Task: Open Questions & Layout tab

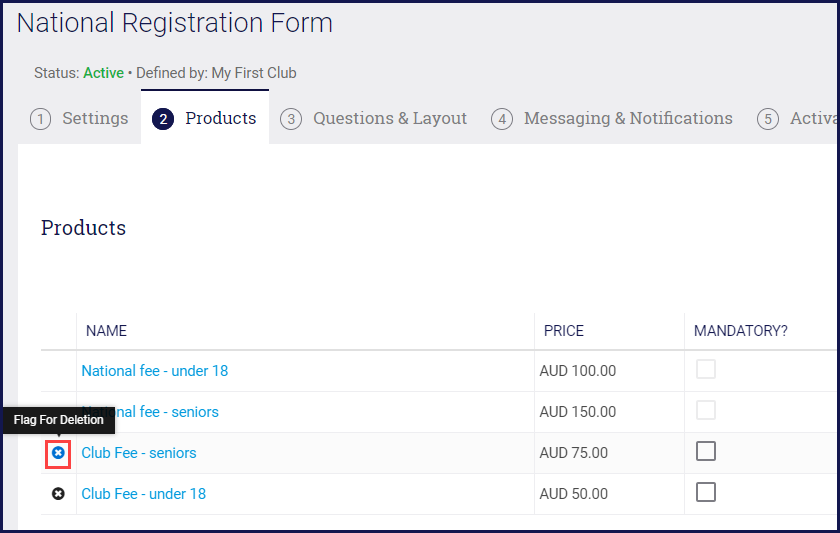Action: 390,118
